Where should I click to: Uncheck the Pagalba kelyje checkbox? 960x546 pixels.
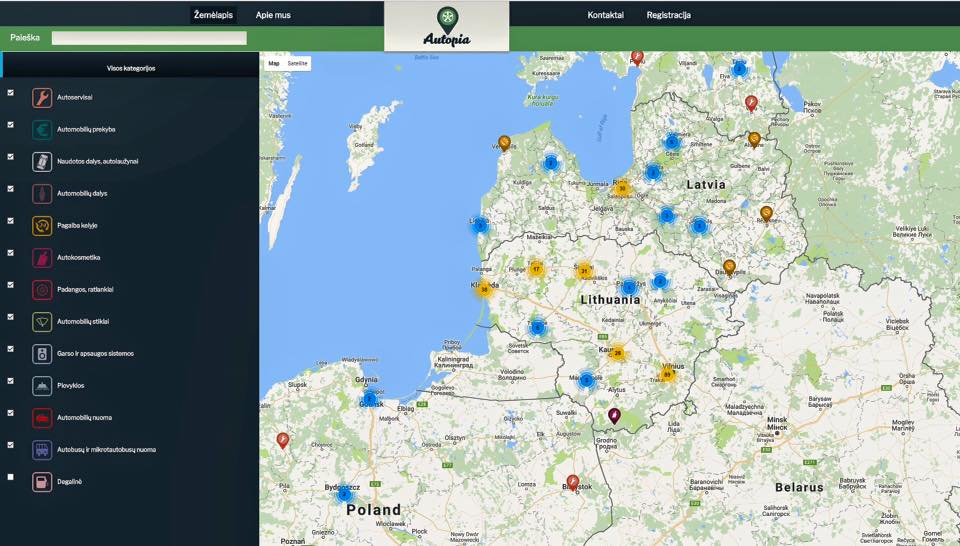point(10,220)
